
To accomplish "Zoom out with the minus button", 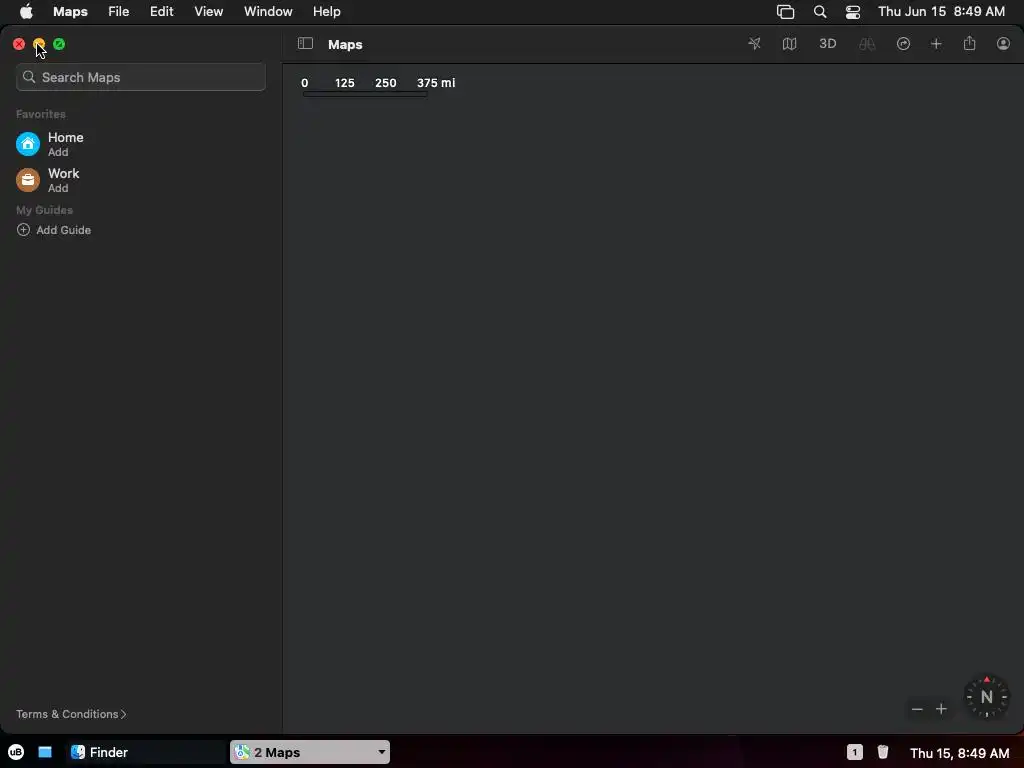I will (917, 709).
